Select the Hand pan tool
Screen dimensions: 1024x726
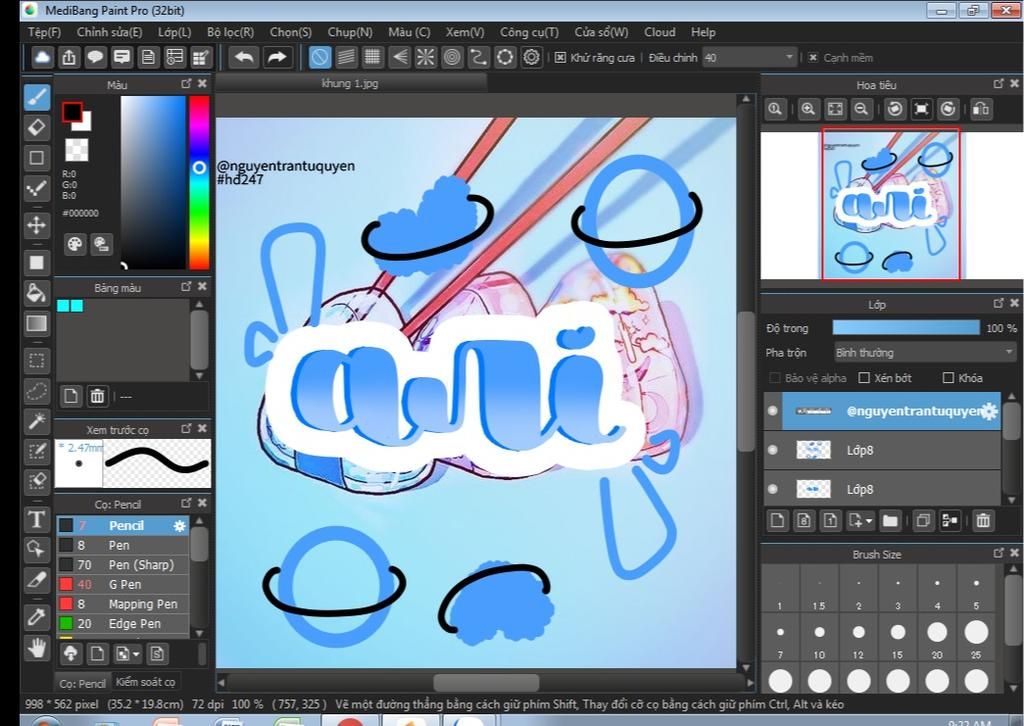coord(37,648)
